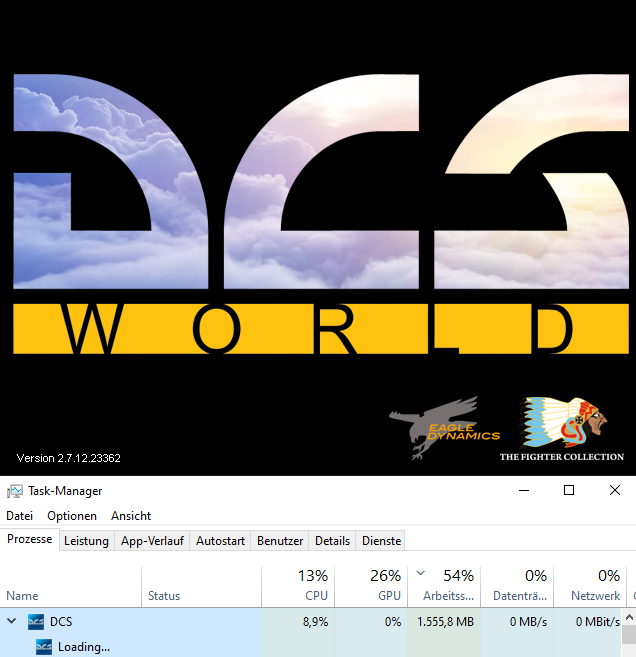The image size is (636, 657).
Task: Minimize the Task-Manager window
Action: point(524,490)
